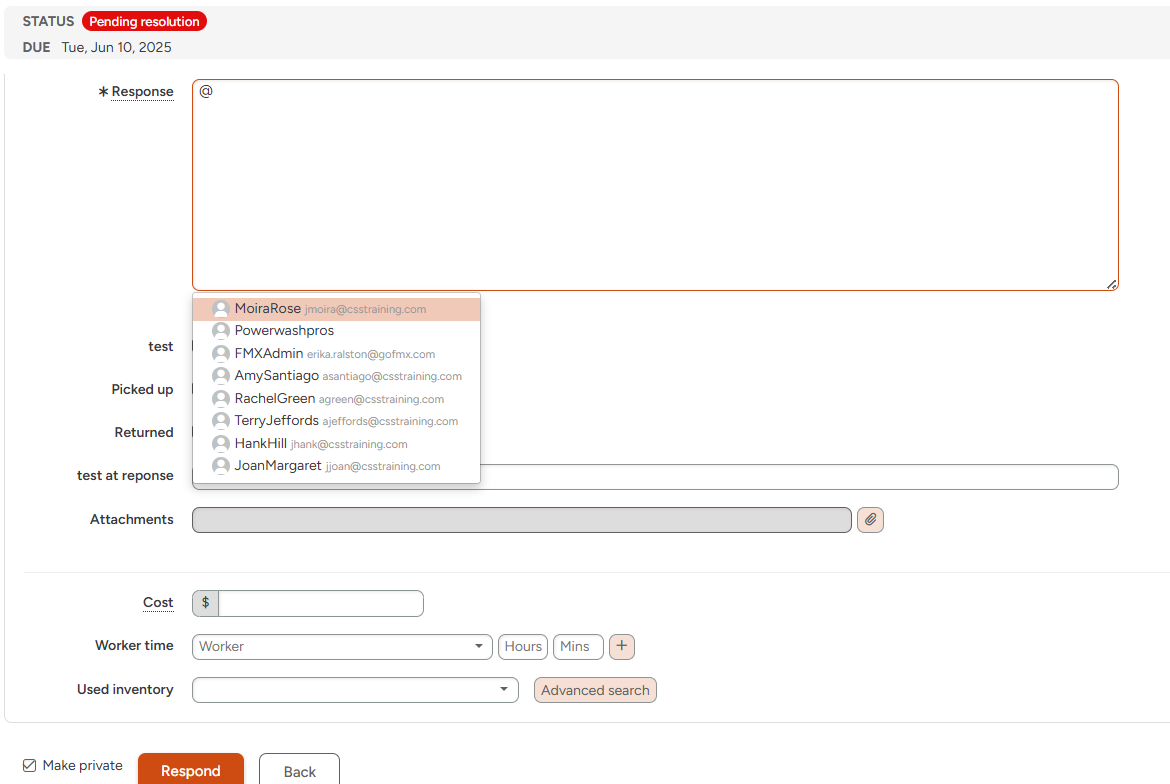
Task: Click the plus icon next to Mins
Action: pos(622,647)
